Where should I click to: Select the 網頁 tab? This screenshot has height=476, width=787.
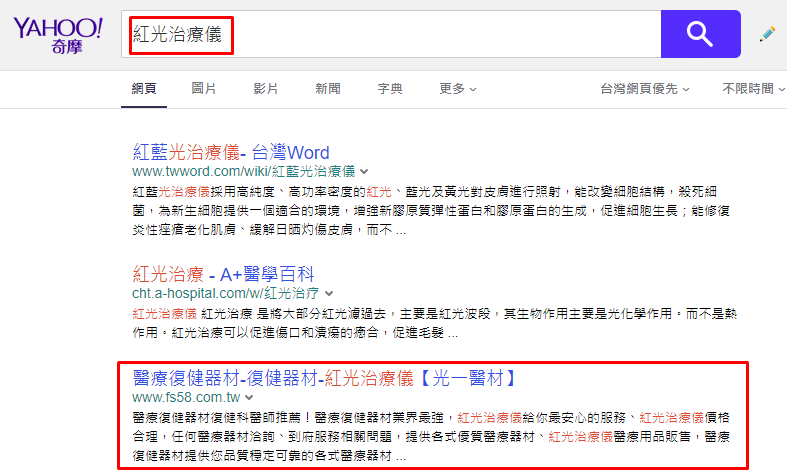tap(144, 89)
